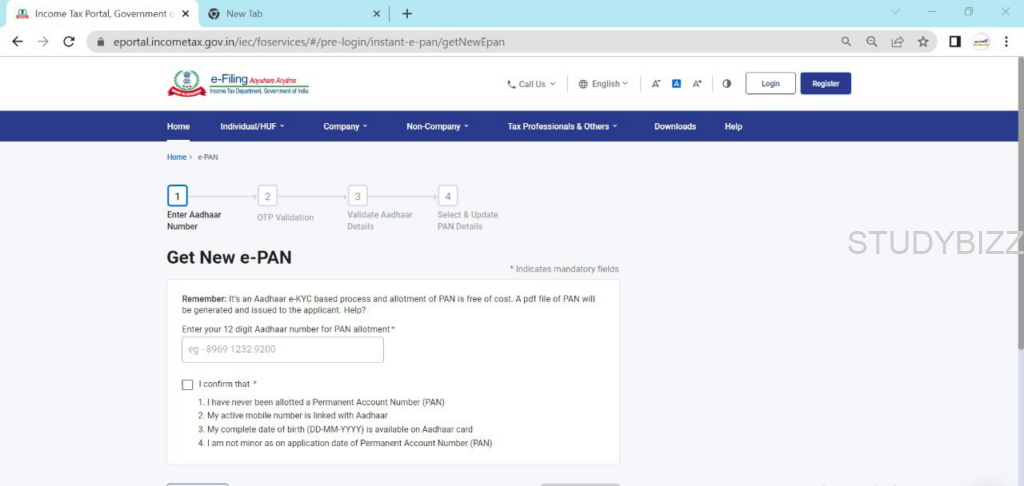Click the share page icon
Screen dimensions: 1024x486
click(897, 42)
